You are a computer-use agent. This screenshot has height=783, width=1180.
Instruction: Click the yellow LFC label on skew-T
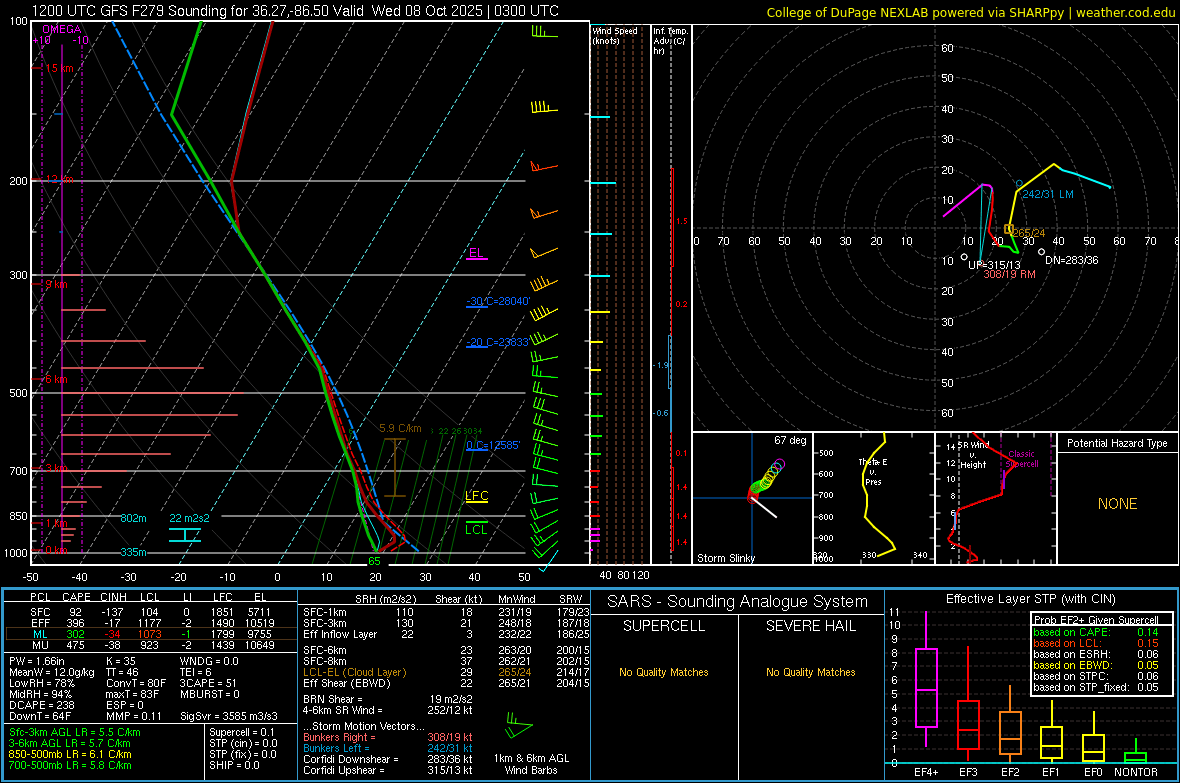476,495
